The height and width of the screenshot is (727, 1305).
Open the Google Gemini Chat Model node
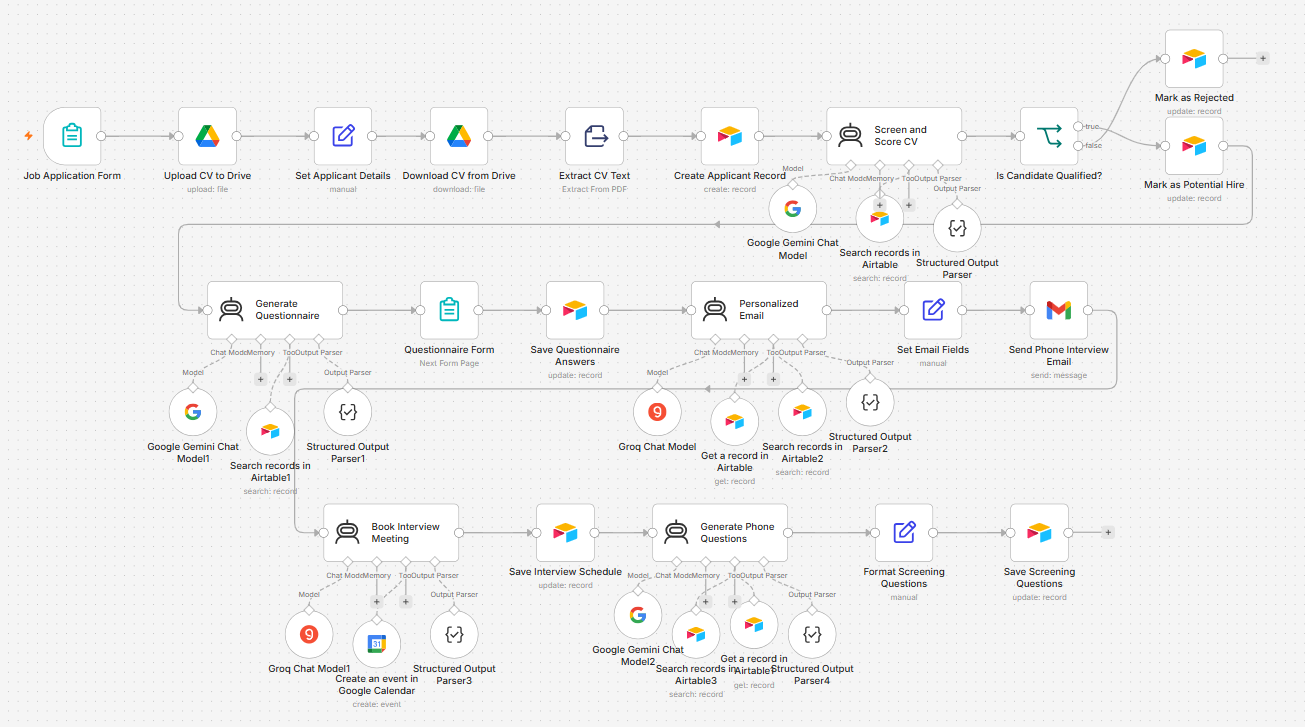pyautogui.click(x=793, y=209)
